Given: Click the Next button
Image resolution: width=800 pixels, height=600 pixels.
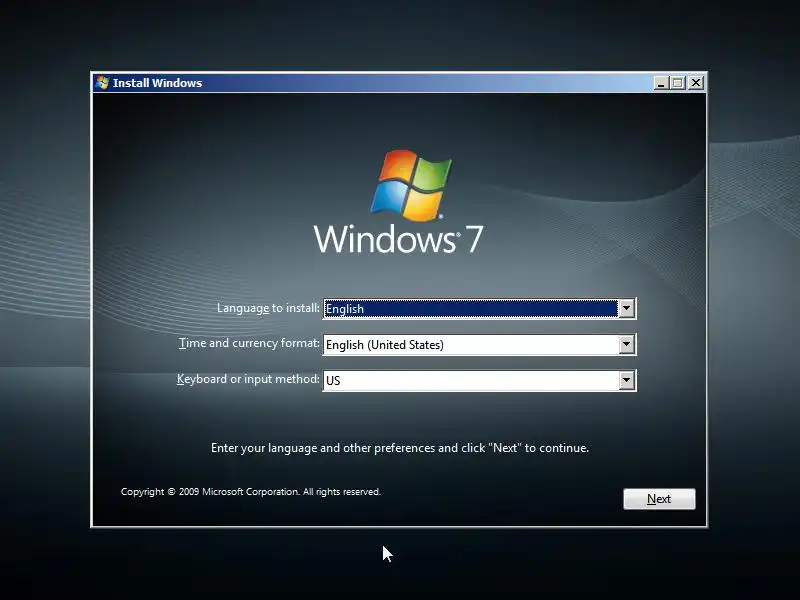Looking at the screenshot, I should pyautogui.click(x=659, y=499).
